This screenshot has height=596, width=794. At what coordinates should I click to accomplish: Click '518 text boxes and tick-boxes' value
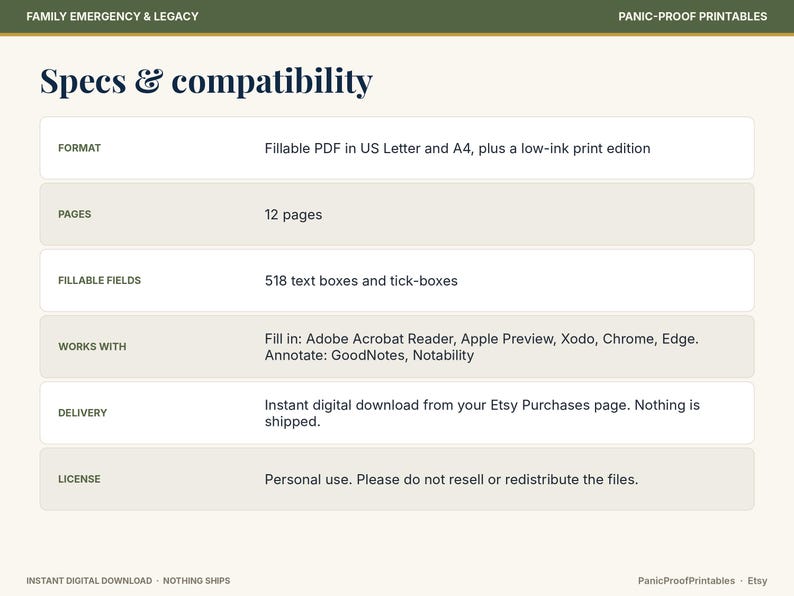click(361, 281)
